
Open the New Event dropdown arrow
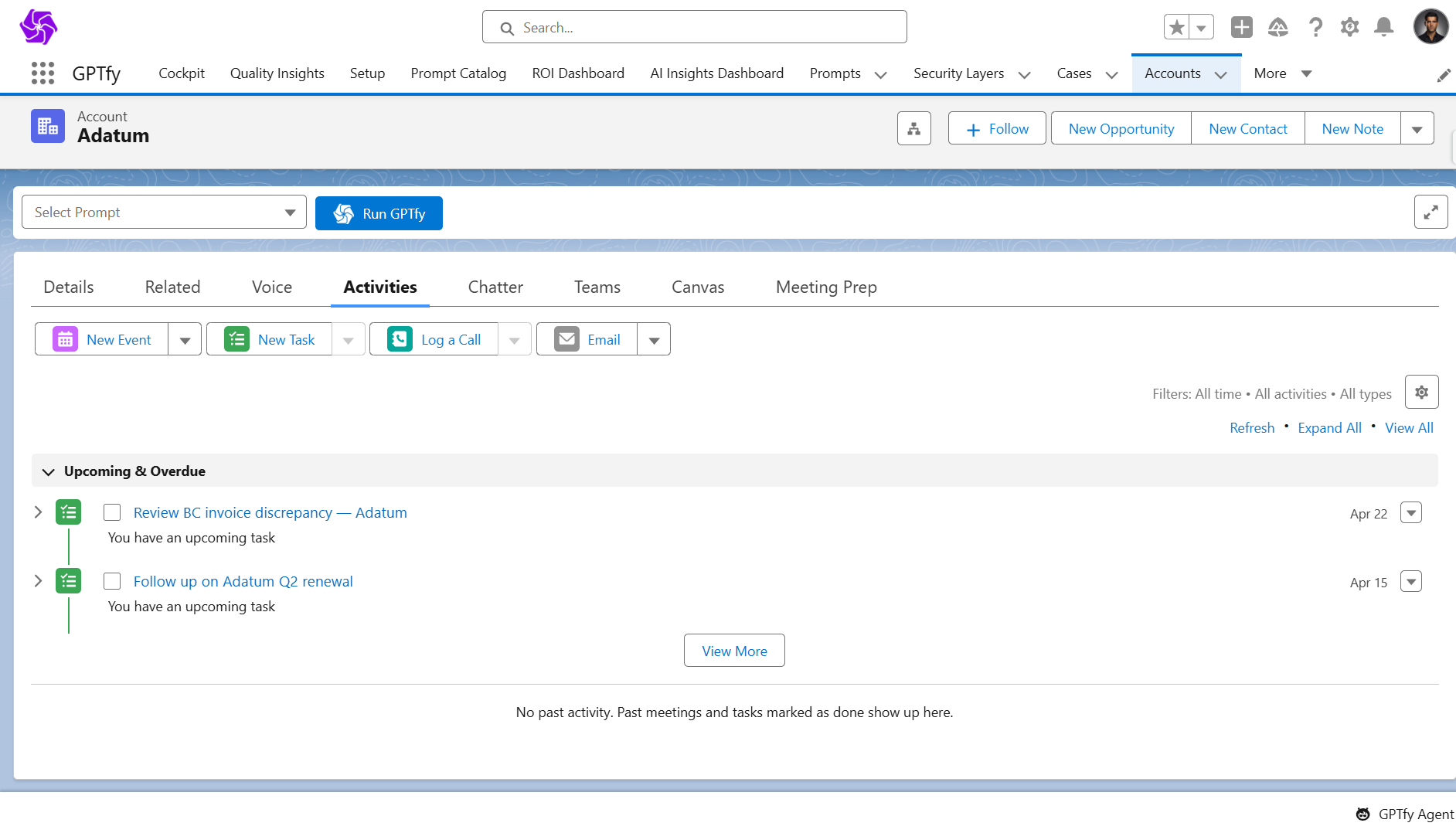185,339
